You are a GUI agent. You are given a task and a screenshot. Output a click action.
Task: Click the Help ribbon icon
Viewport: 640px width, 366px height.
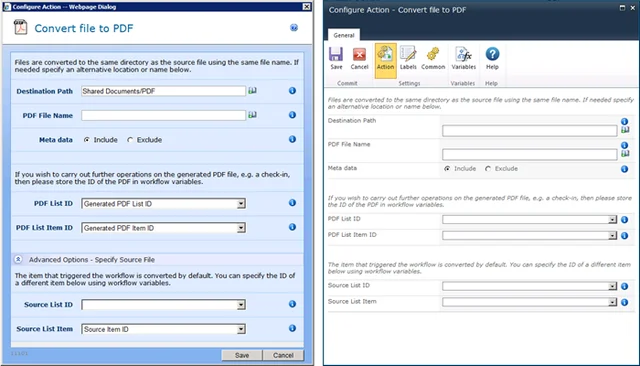492,58
